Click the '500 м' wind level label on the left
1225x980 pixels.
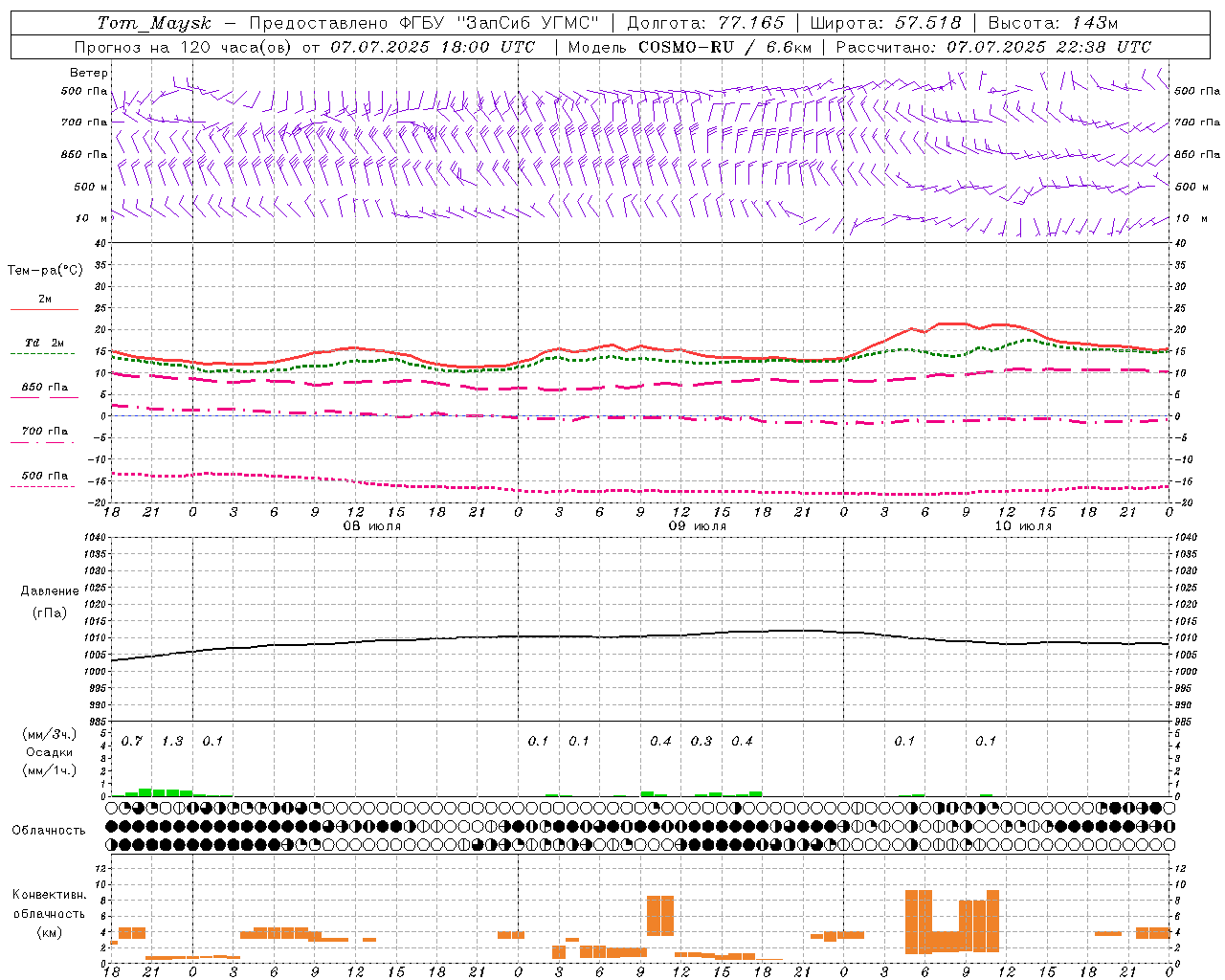[91, 187]
